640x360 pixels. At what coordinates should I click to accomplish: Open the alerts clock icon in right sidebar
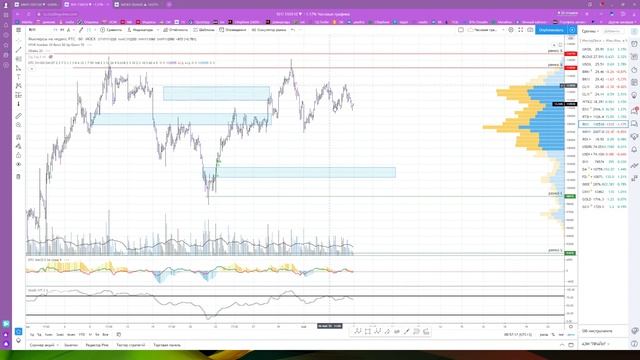(x=634, y=44)
